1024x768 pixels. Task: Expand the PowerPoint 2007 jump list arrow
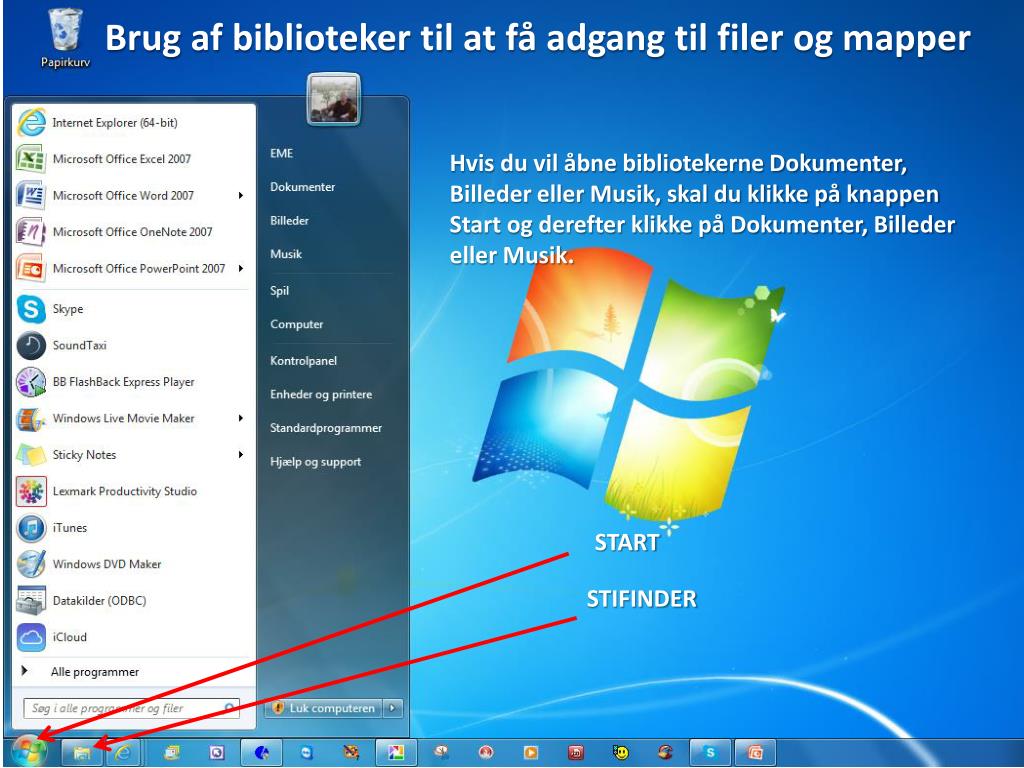click(x=241, y=268)
